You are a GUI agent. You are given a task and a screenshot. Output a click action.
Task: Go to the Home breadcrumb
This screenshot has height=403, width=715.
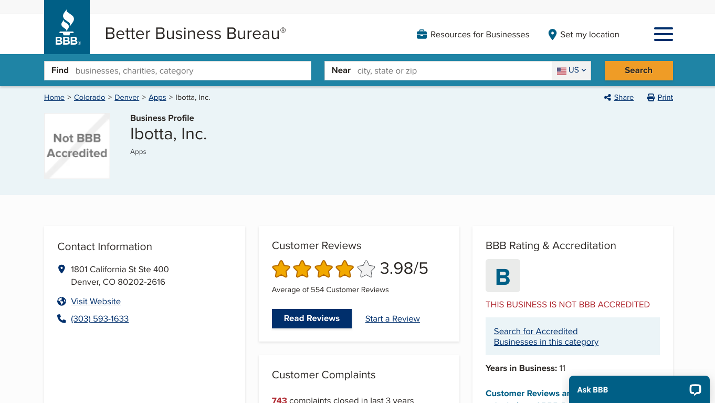[x=54, y=98]
